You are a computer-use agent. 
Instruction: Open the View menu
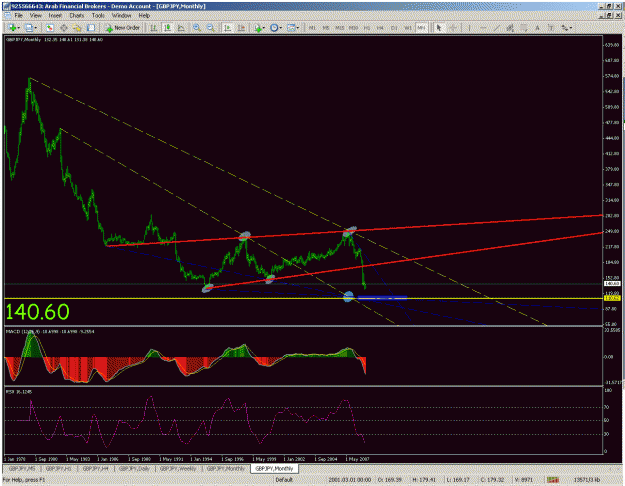35,16
